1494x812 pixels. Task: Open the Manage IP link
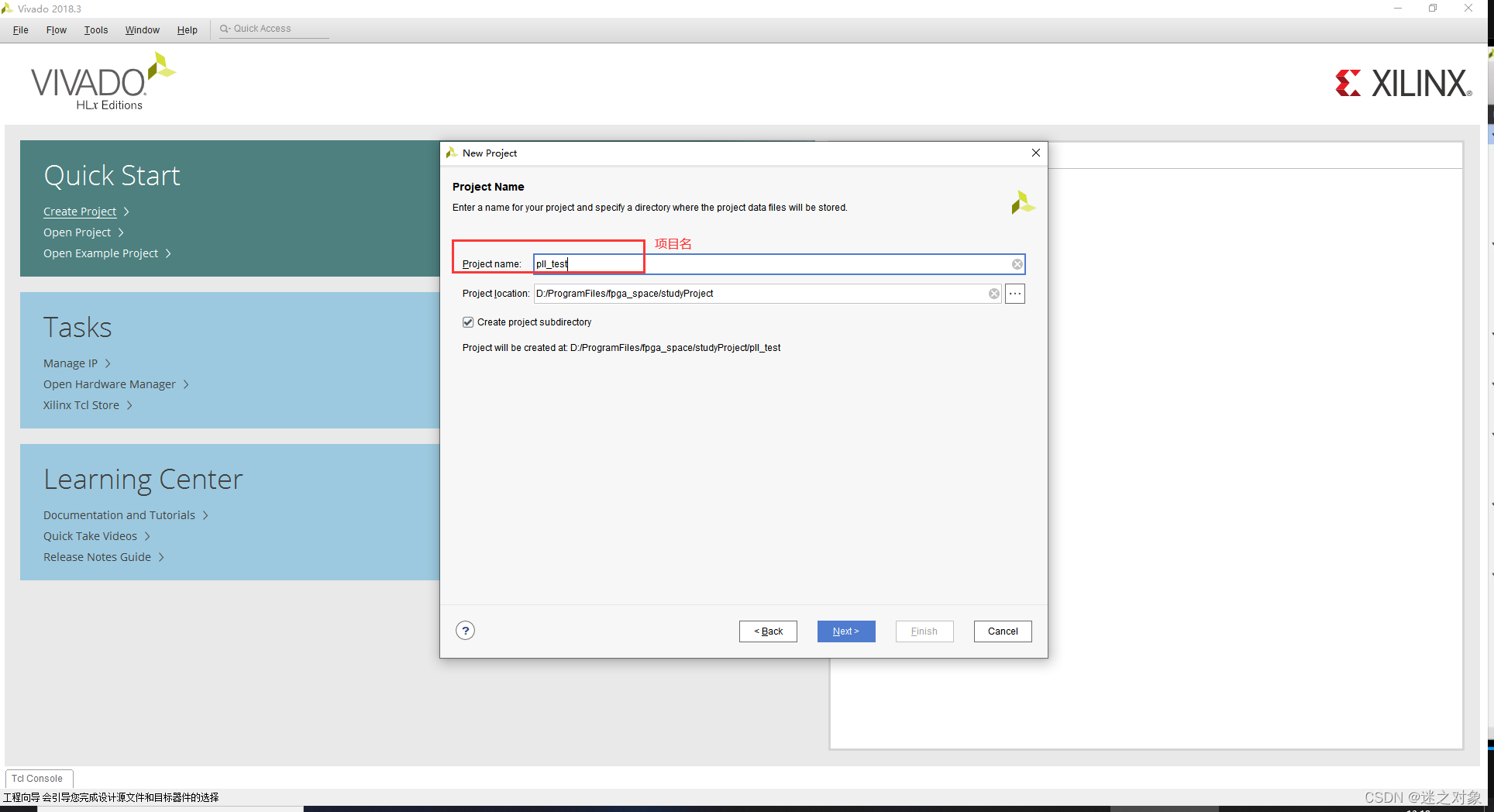[71, 363]
